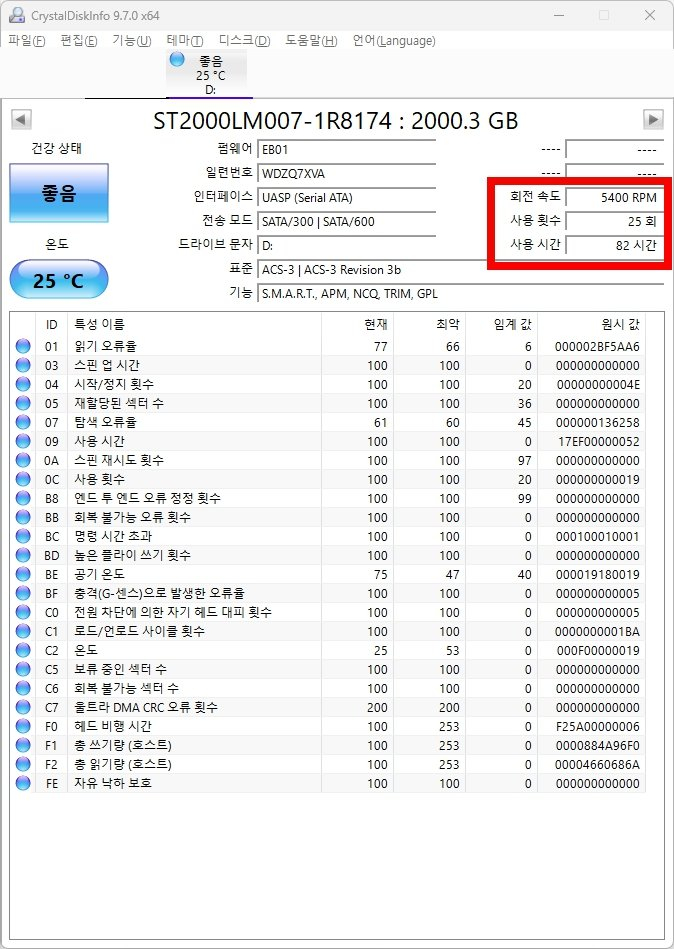Click the power-on hours value 82 시간
This screenshot has height=949, width=674.
point(614,246)
